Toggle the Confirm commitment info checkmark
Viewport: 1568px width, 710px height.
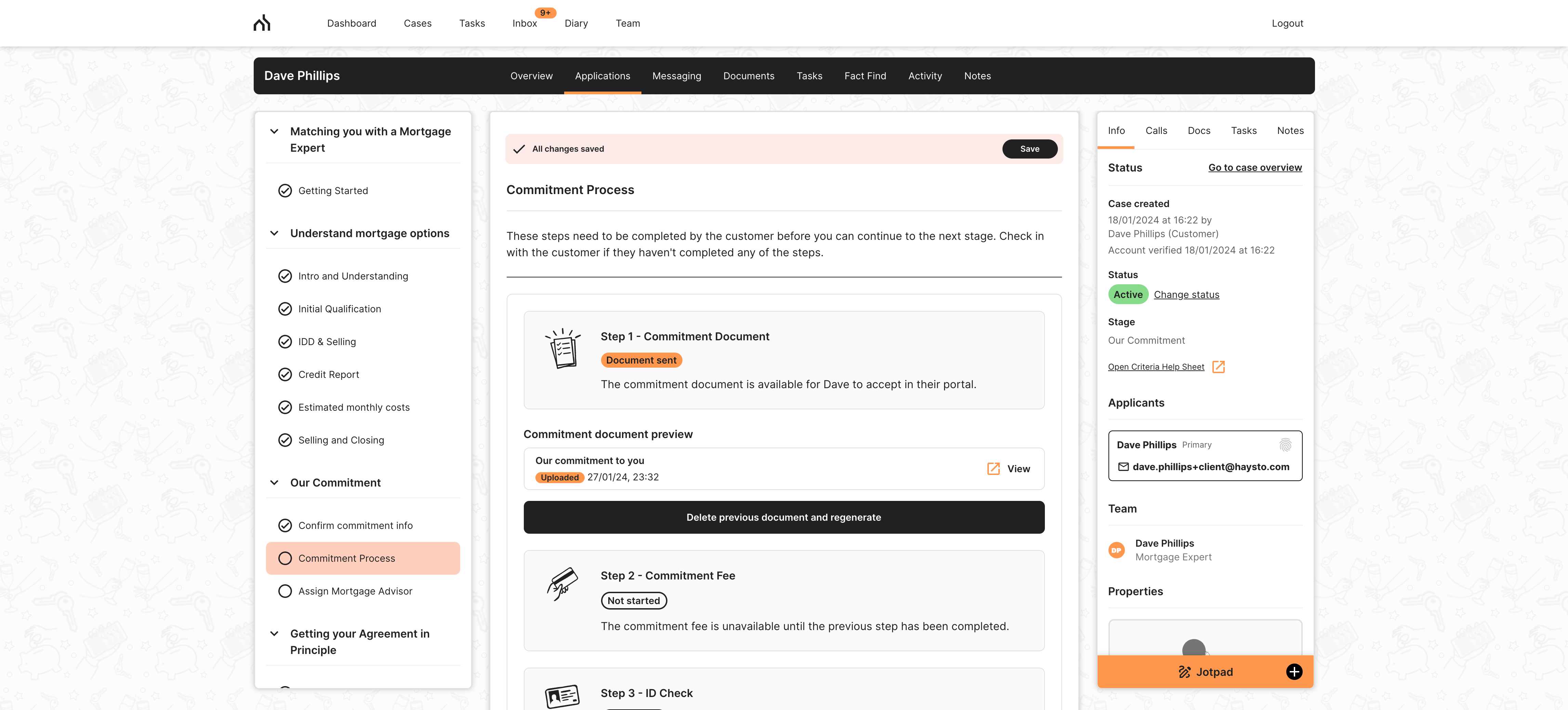(x=285, y=525)
